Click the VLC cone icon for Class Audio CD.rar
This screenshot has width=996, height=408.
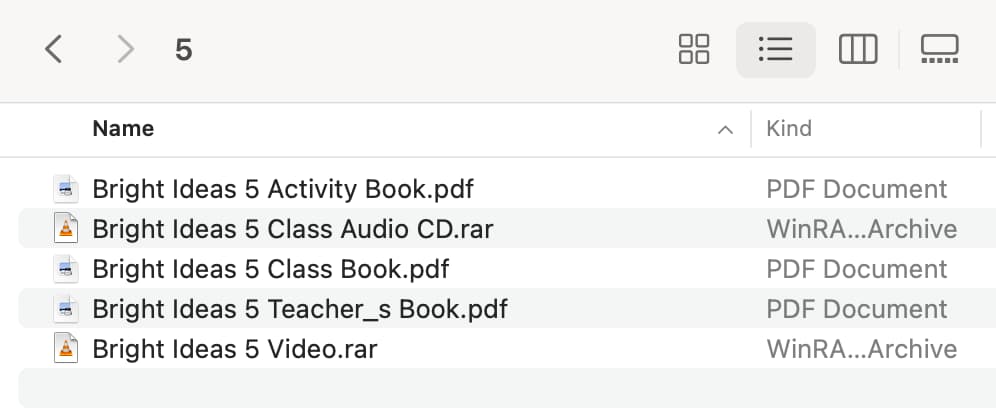66,228
